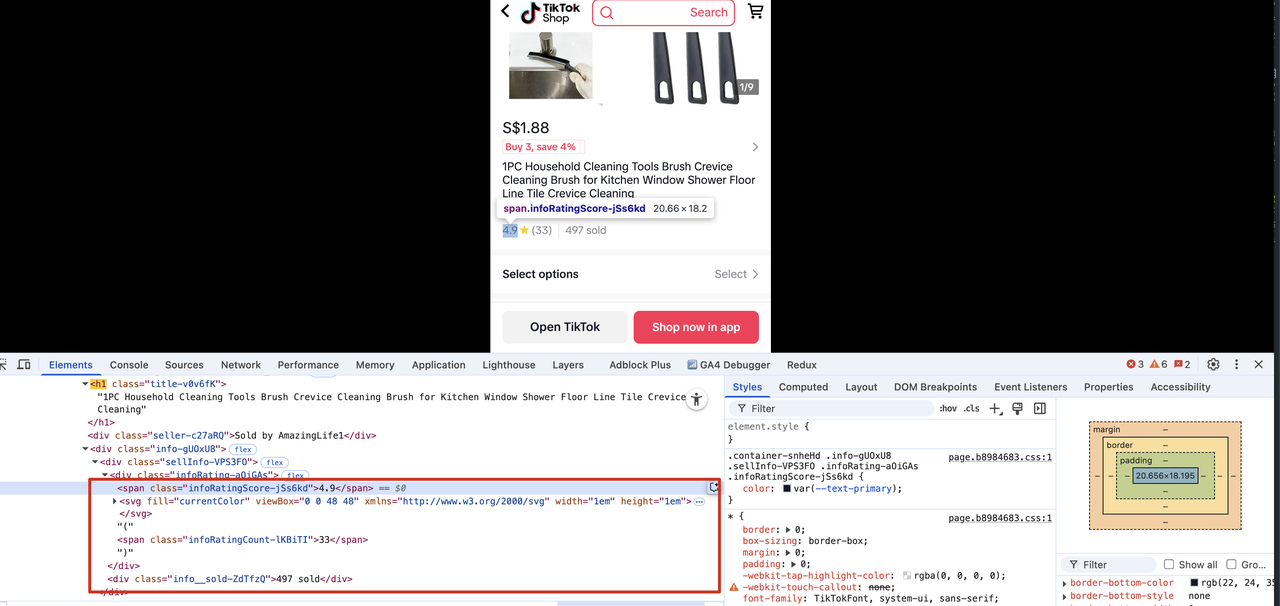This screenshot has height=606, width=1280.
Task: Expand the margin shorthand property arrow
Action: (789, 552)
